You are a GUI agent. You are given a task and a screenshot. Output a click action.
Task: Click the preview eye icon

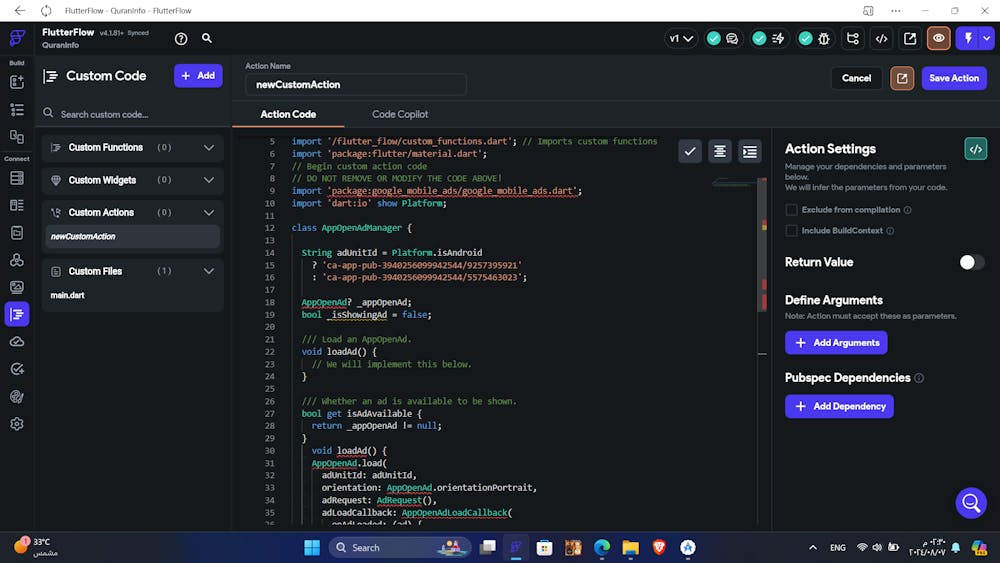pyautogui.click(x=938, y=39)
